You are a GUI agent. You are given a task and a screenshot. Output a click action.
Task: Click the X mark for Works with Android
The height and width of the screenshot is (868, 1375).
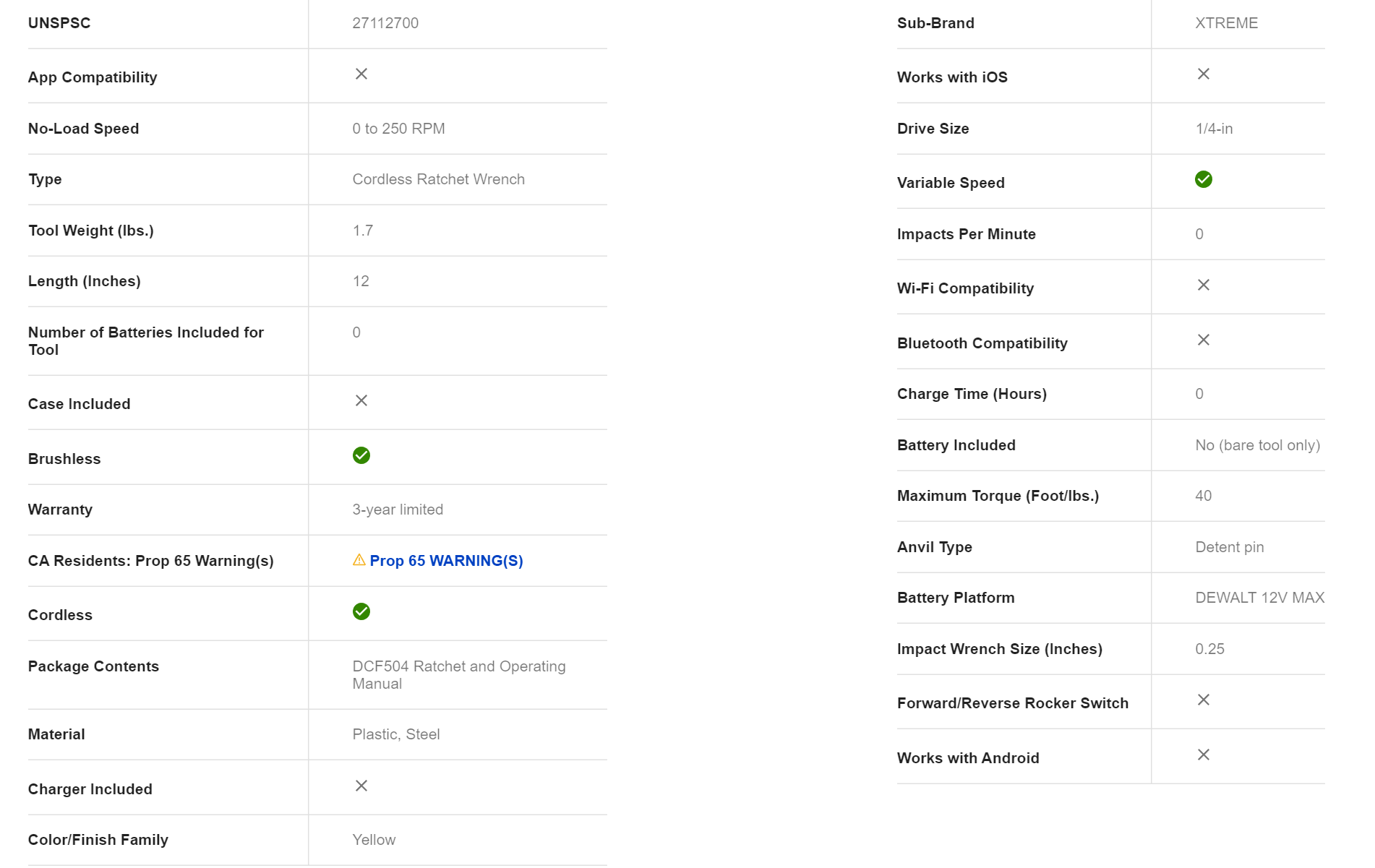pos(1203,755)
